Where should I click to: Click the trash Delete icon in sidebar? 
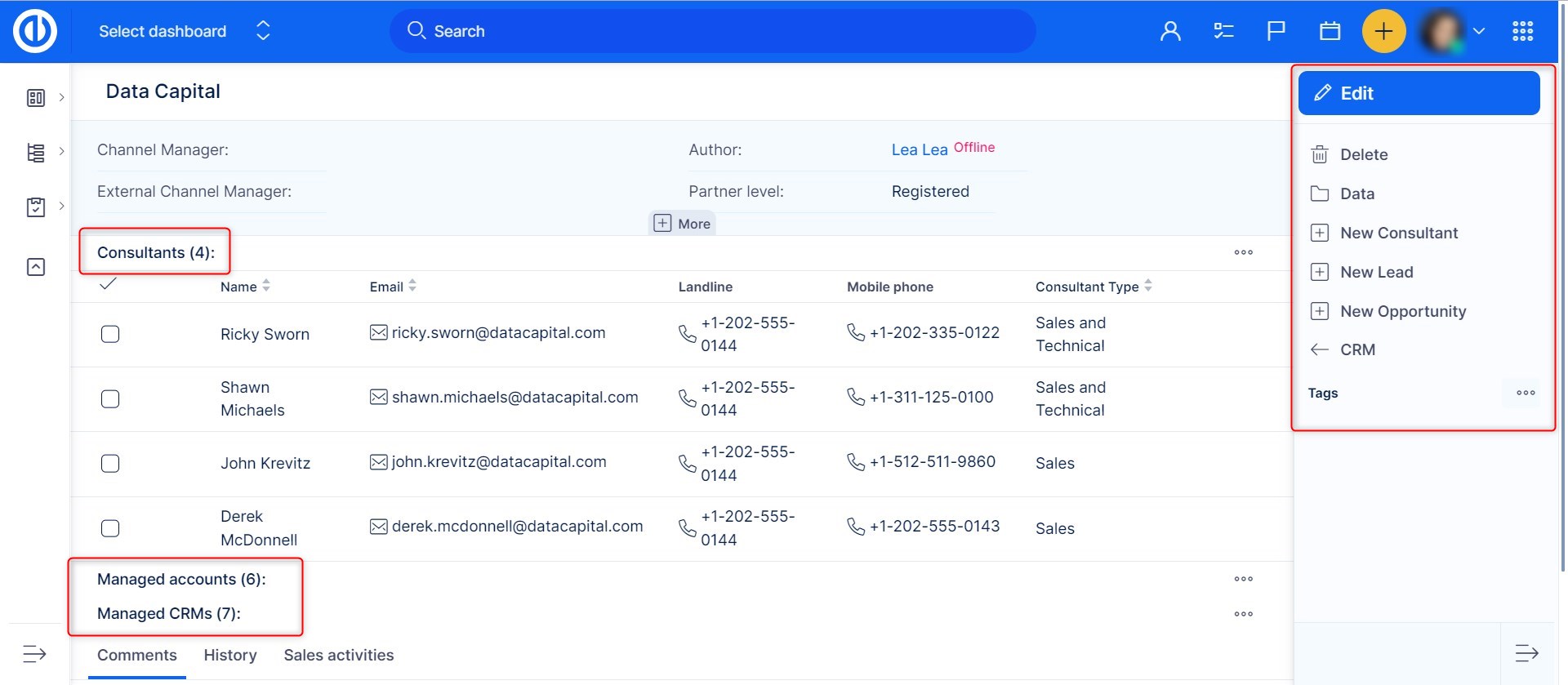[1319, 154]
